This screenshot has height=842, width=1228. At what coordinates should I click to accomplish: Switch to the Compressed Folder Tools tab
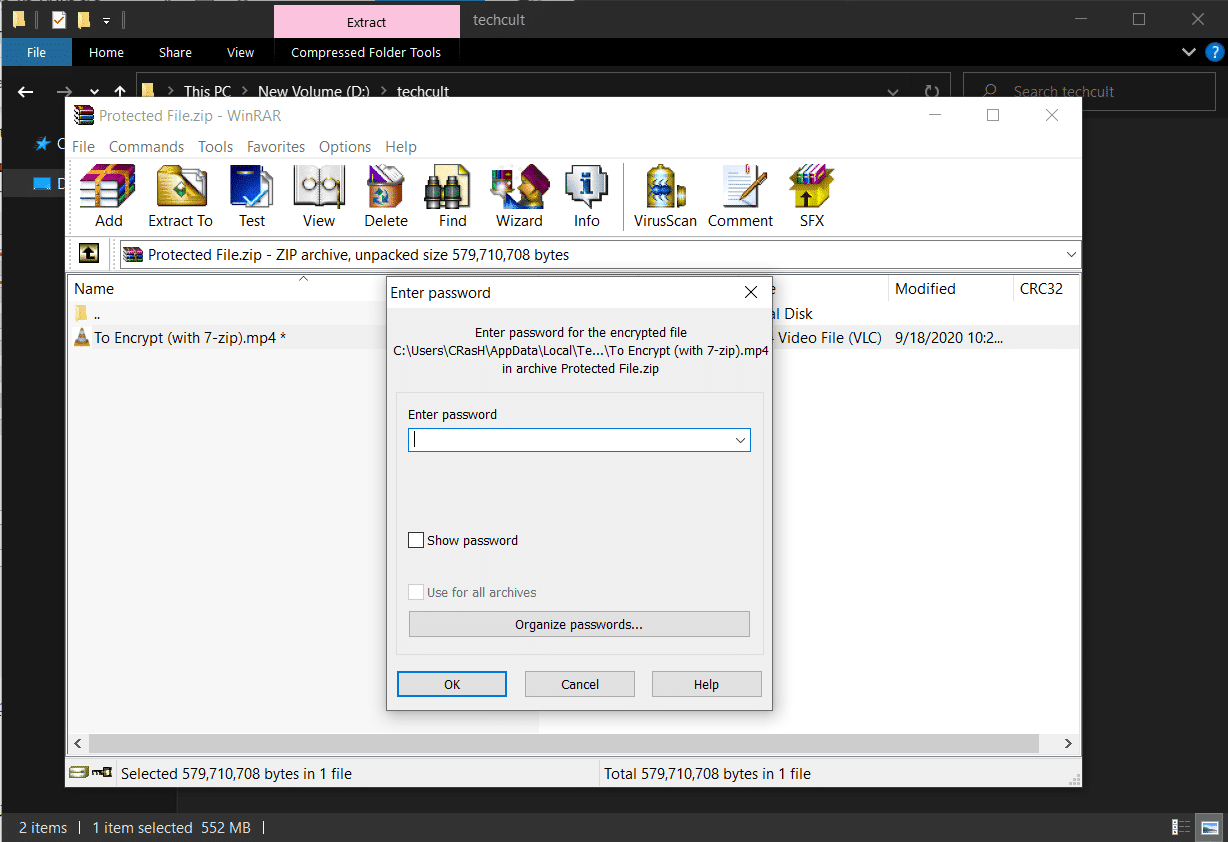pyautogui.click(x=366, y=52)
